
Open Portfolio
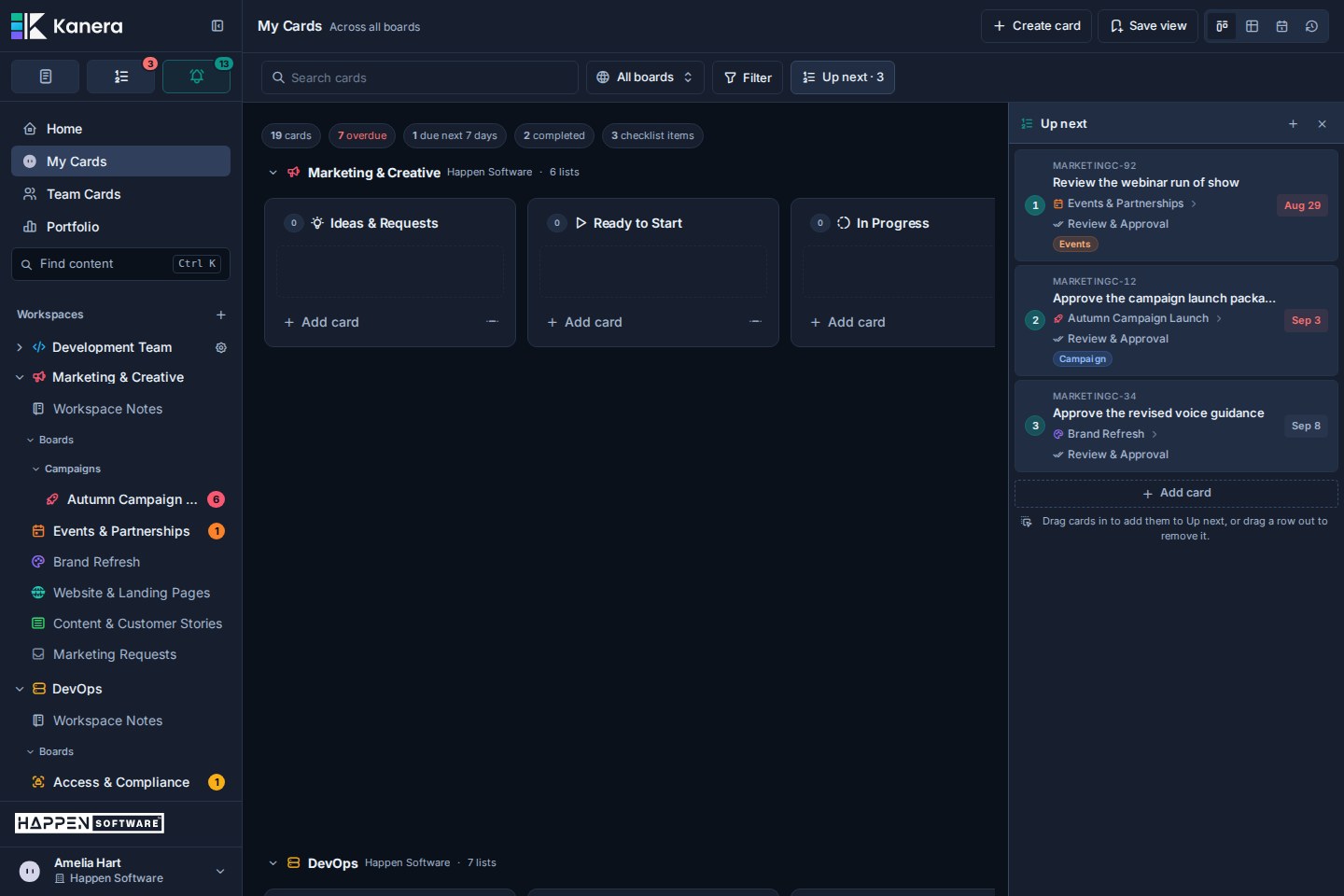click(120, 227)
